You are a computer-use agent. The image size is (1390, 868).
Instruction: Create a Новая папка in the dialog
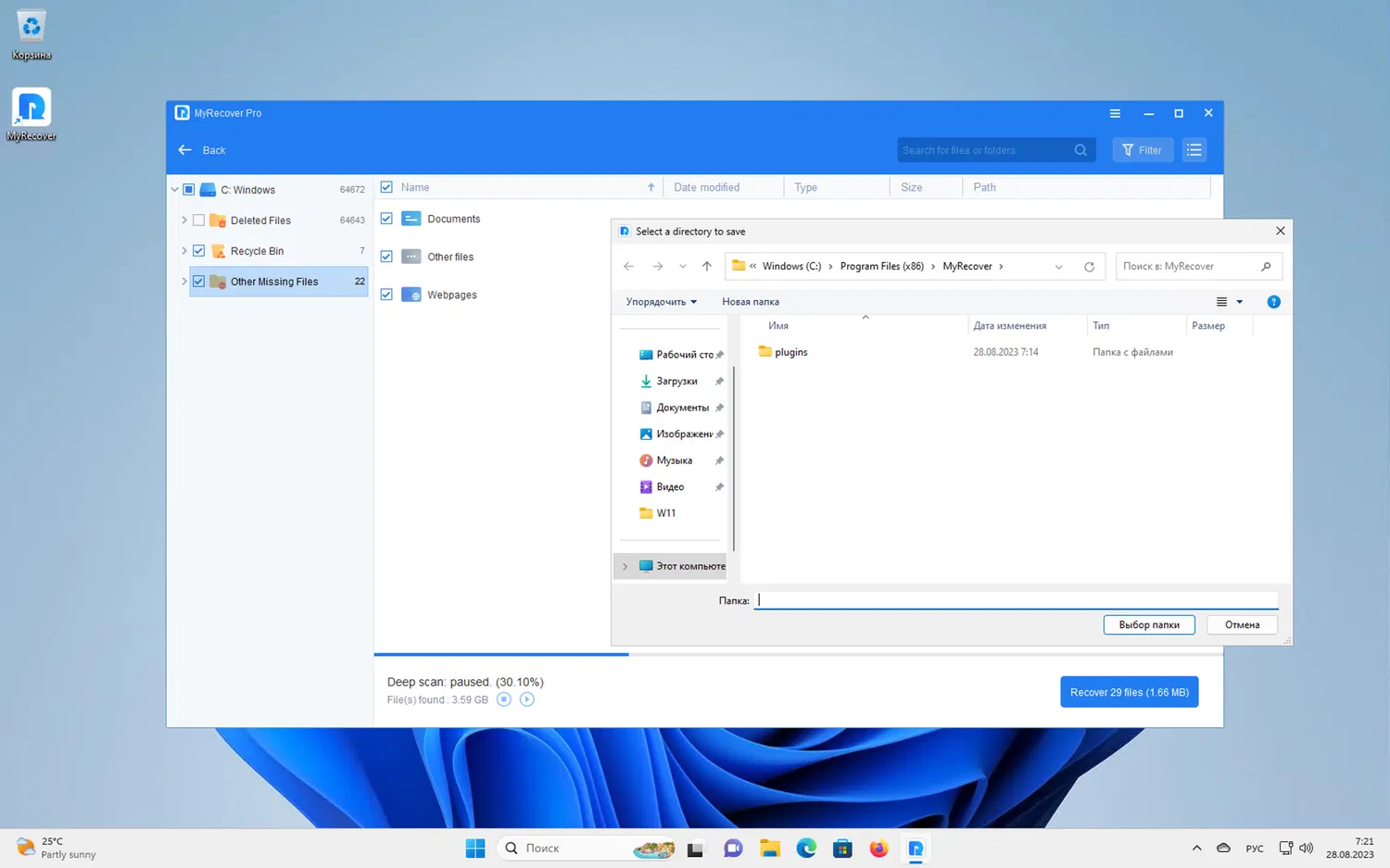pos(750,301)
